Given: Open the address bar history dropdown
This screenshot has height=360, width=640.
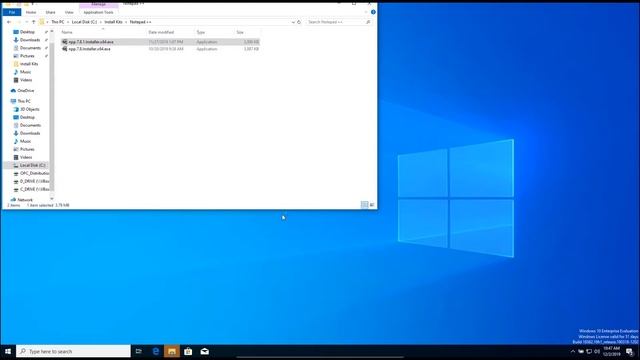Looking at the screenshot, I should point(293,22).
